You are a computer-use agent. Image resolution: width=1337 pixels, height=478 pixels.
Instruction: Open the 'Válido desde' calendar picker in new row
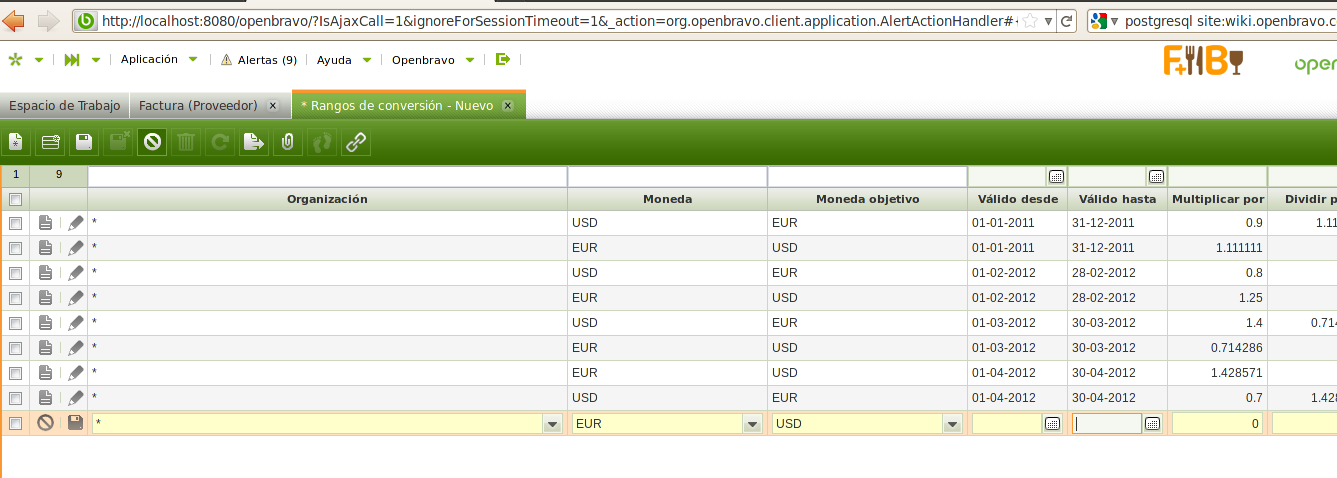pyautogui.click(x=1052, y=424)
